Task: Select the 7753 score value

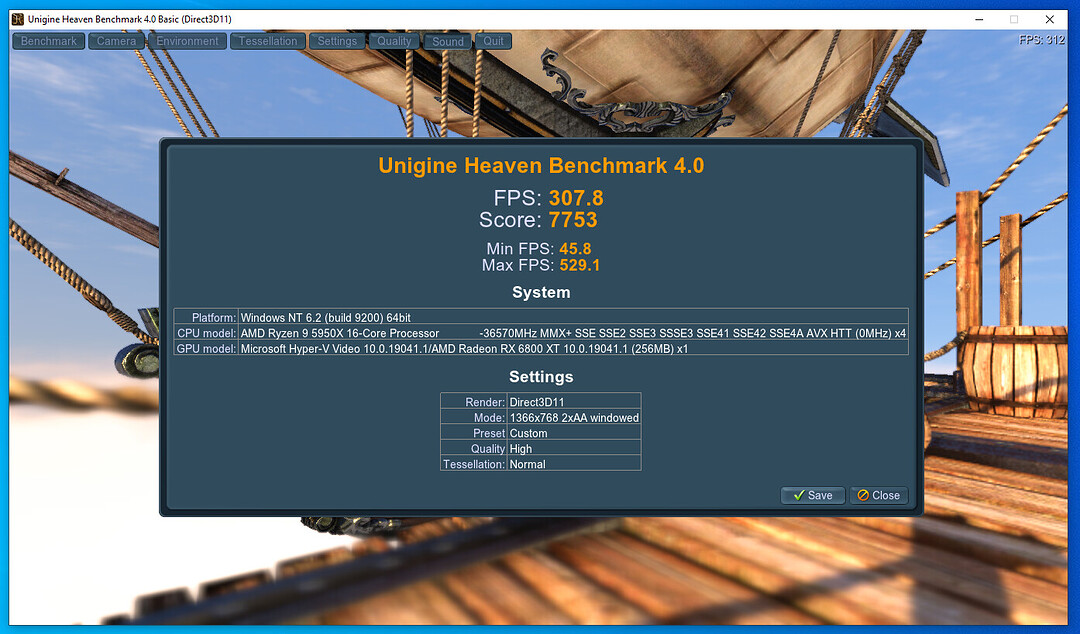Action: 573,220
